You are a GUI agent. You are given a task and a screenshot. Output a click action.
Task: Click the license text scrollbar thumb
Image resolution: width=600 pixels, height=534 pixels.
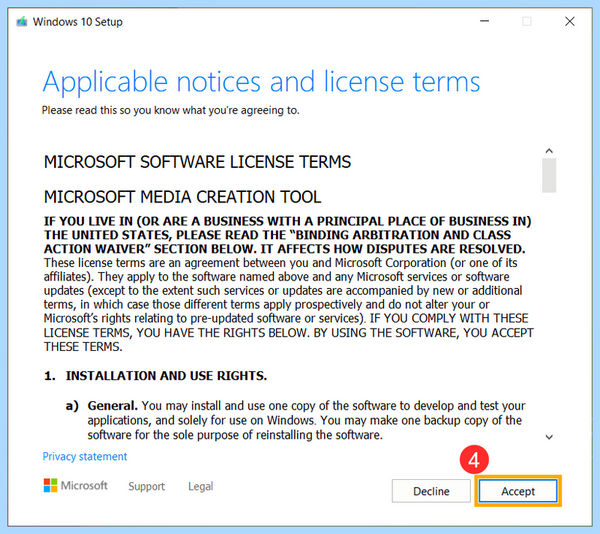(549, 176)
